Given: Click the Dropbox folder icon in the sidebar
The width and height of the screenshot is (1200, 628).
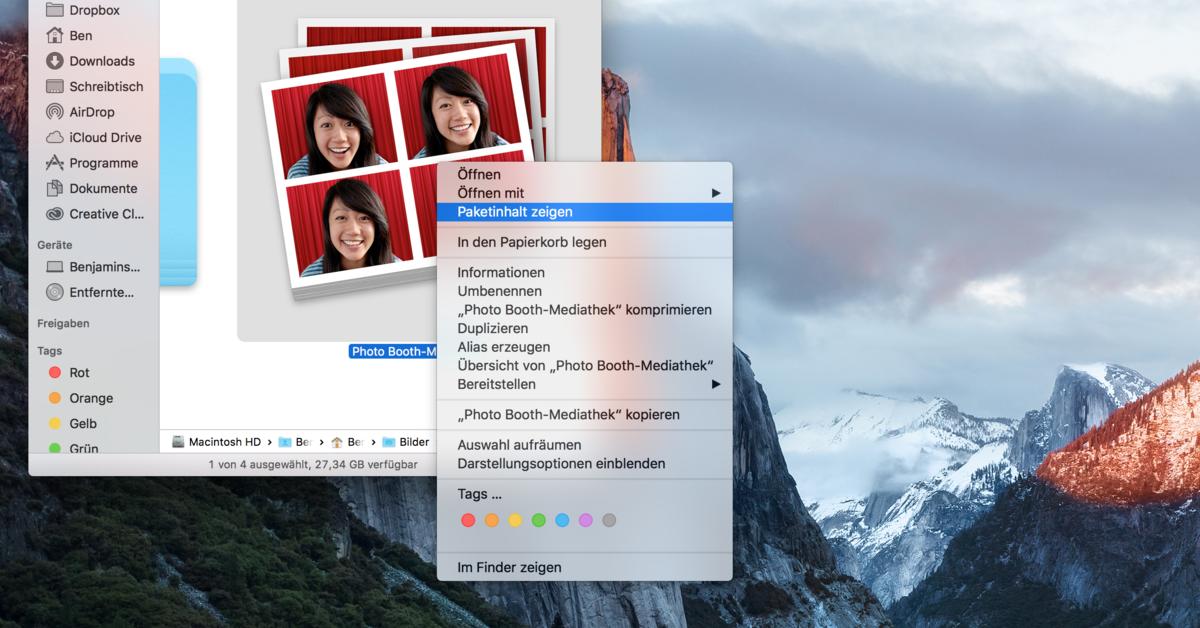Looking at the screenshot, I should point(54,10).
